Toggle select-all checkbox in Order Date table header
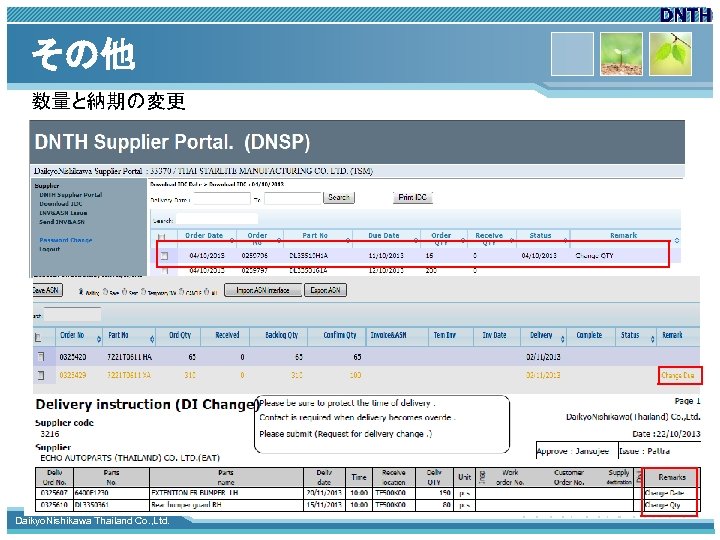Screen dimensions: 720x540 point(161,237)
